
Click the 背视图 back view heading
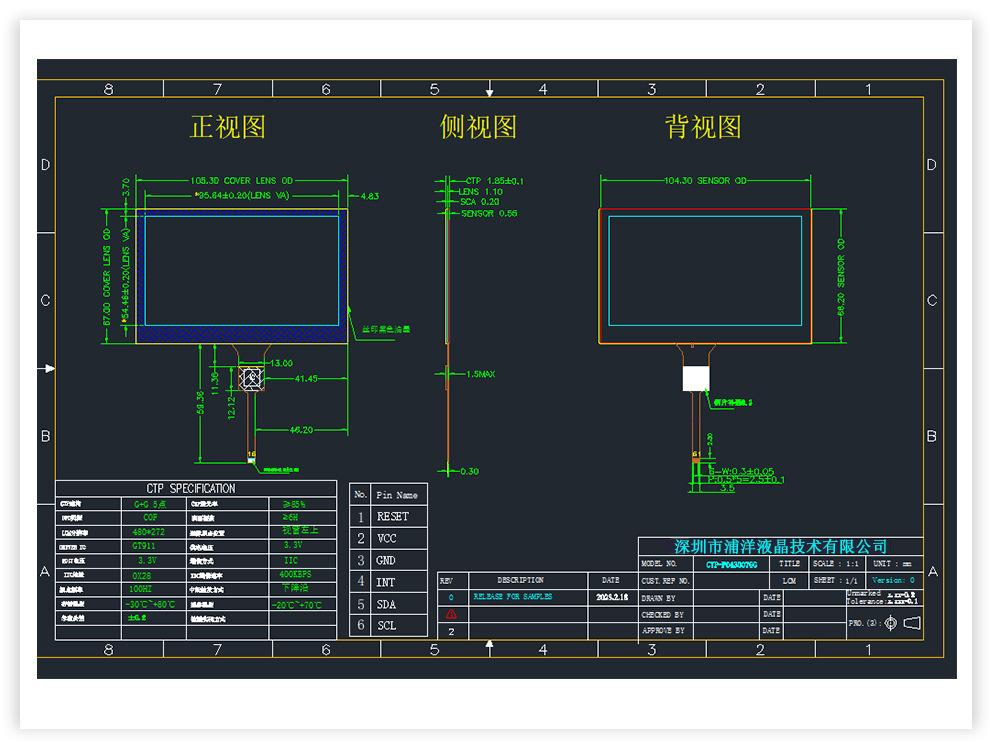tap(703, 127)
